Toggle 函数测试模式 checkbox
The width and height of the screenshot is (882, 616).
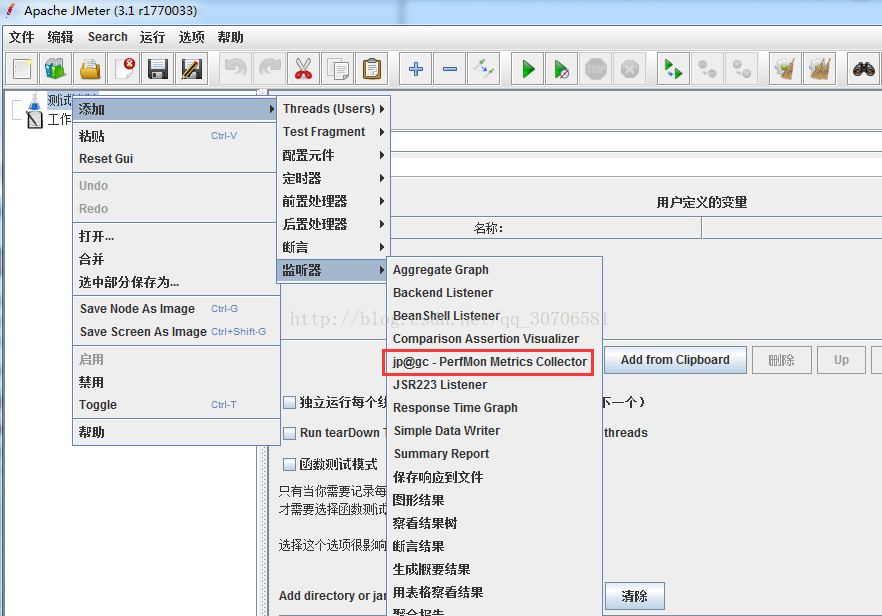click(289, 464)
